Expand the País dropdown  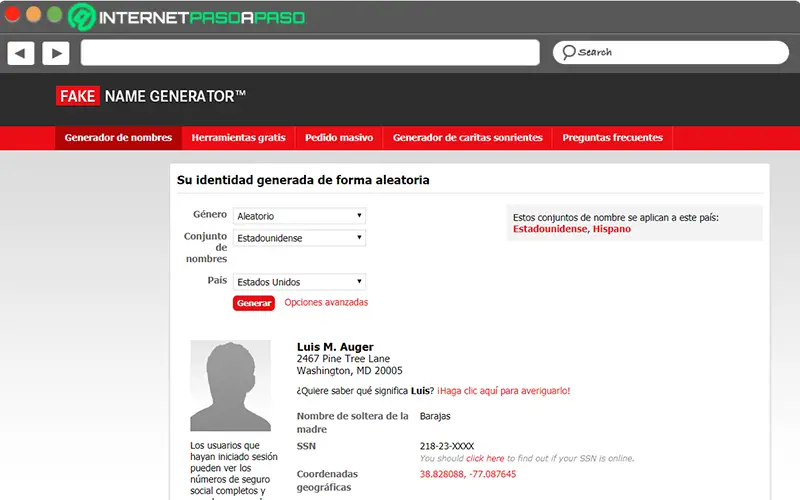[x=299, y=282]
